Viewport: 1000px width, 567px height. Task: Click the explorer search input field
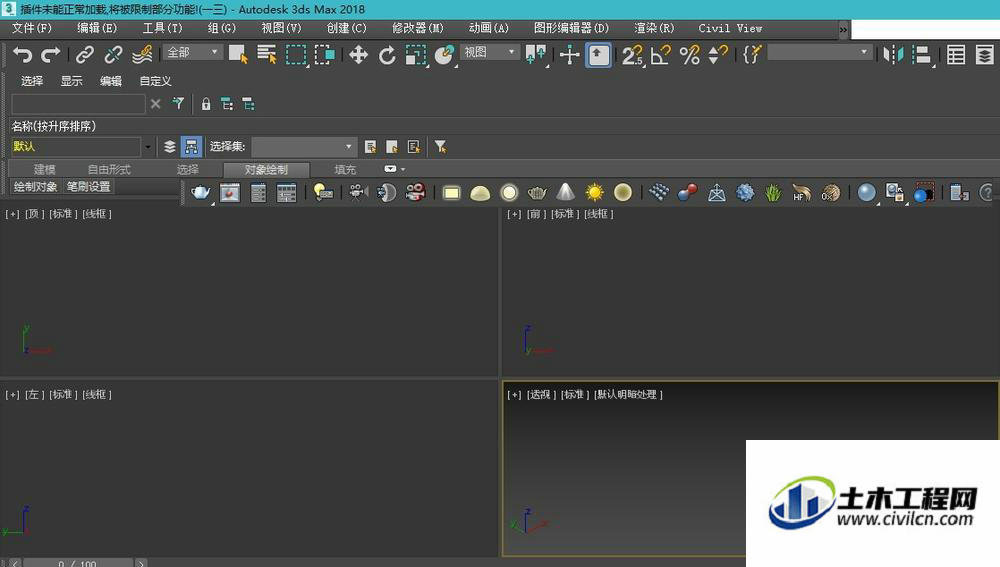click(x=78, y=104)
